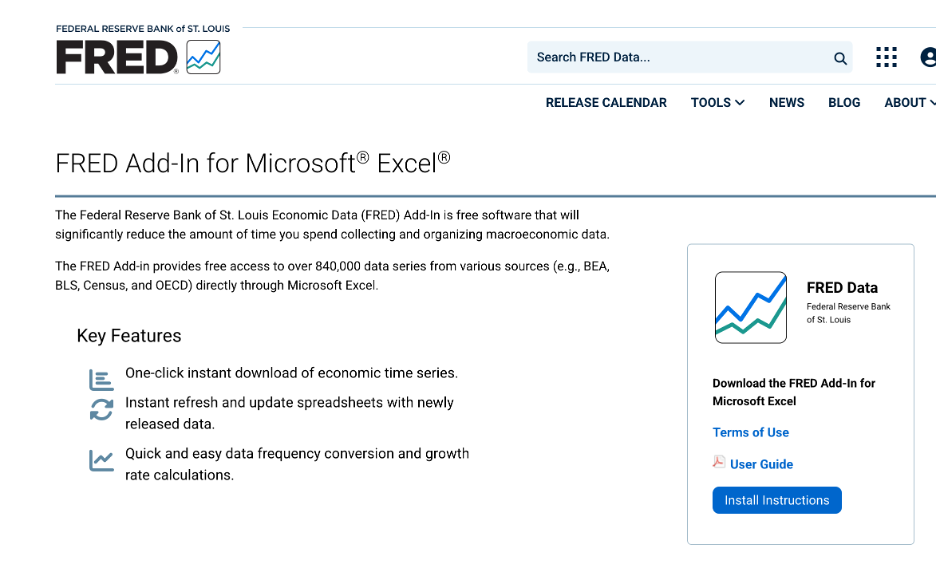Click the 'over 840,000 data series' paragraph
This screenshot has height=564, width=936.
(332, 276)
